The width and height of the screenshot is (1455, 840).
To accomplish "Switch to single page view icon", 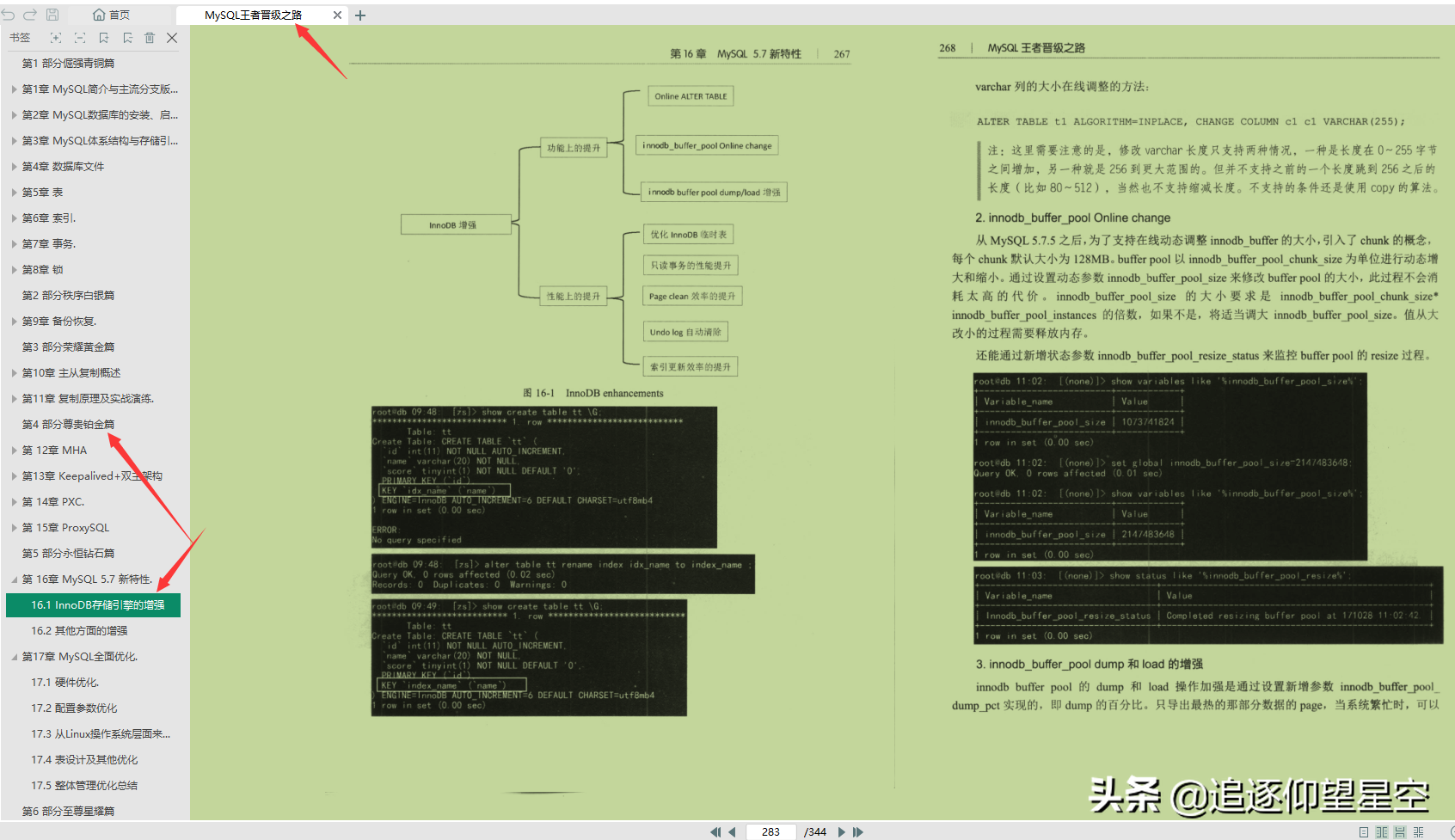I will [x=1364, y=831].
